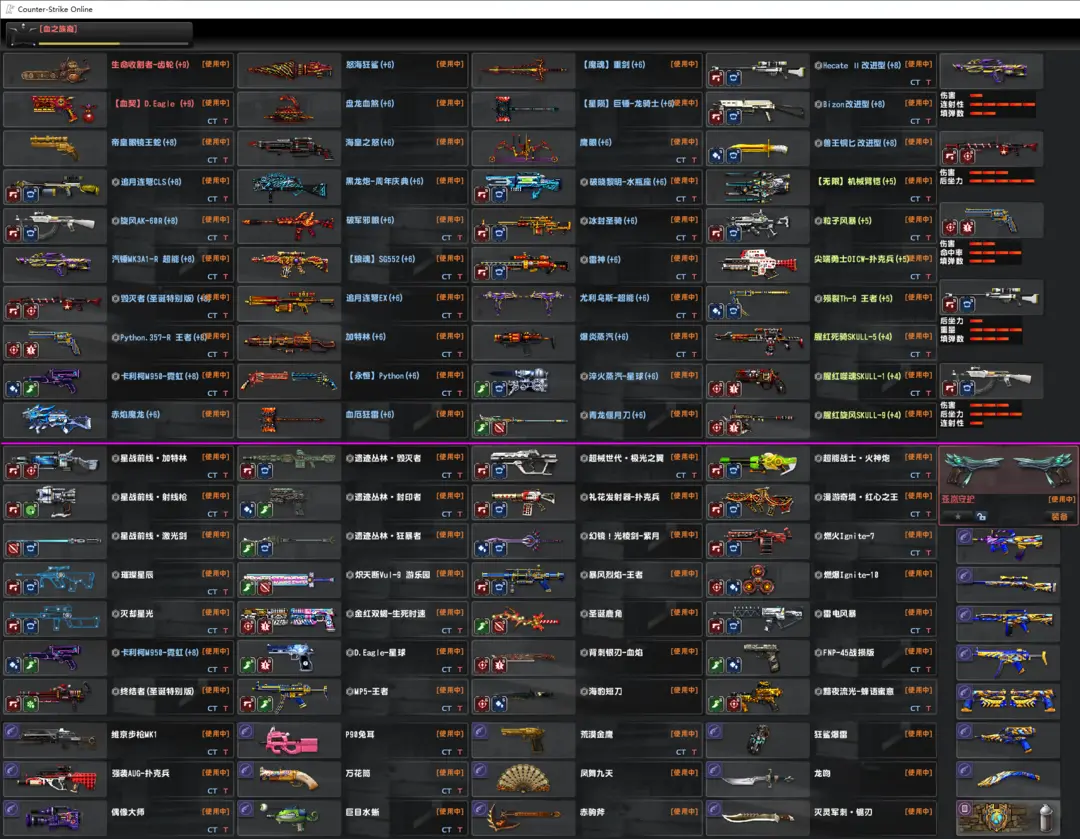Select the 赤焰魔龙 (+6) blue dragon weapon image

point(55,420)
